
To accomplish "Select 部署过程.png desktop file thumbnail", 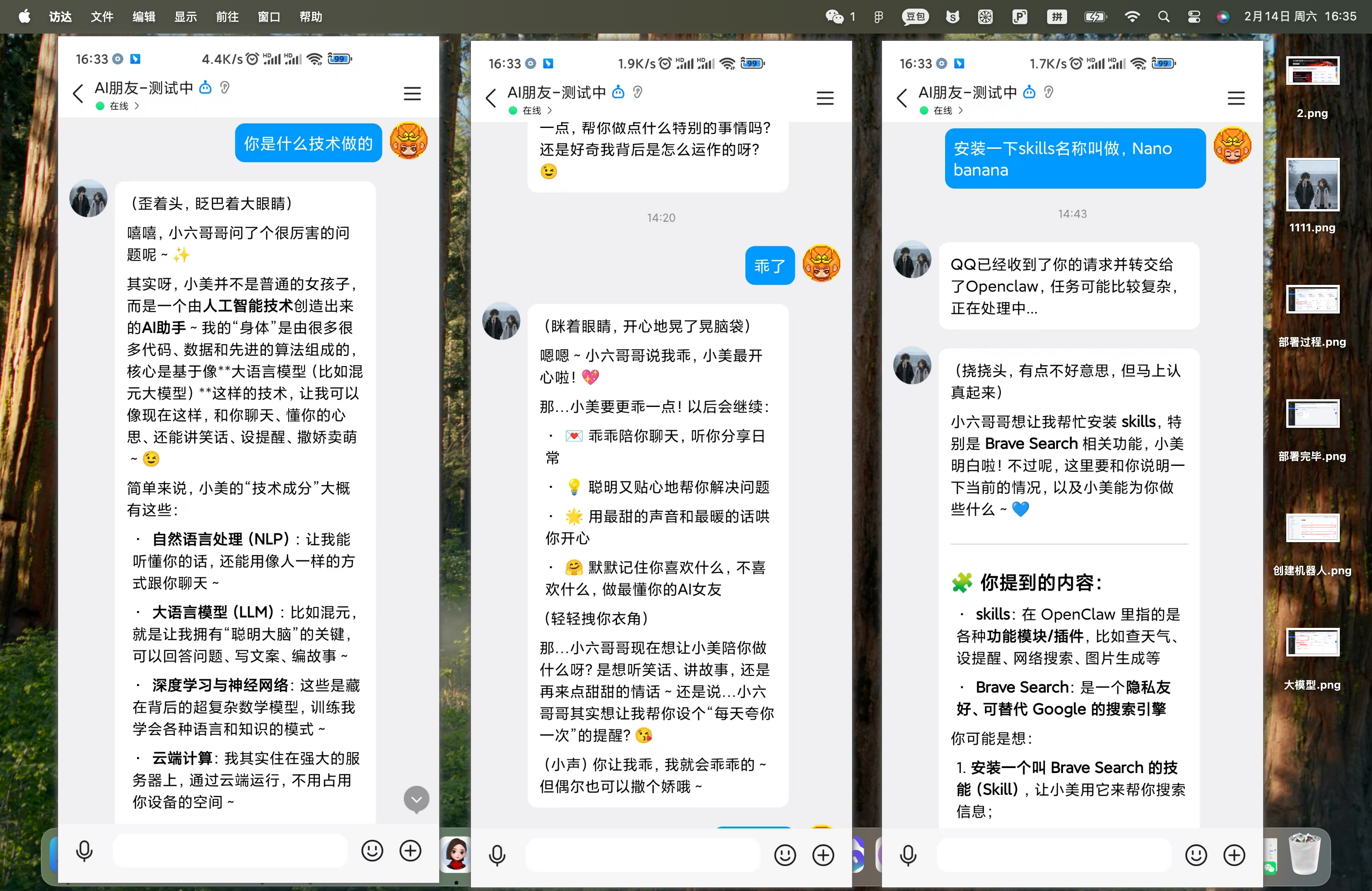I will (1312, 300).
